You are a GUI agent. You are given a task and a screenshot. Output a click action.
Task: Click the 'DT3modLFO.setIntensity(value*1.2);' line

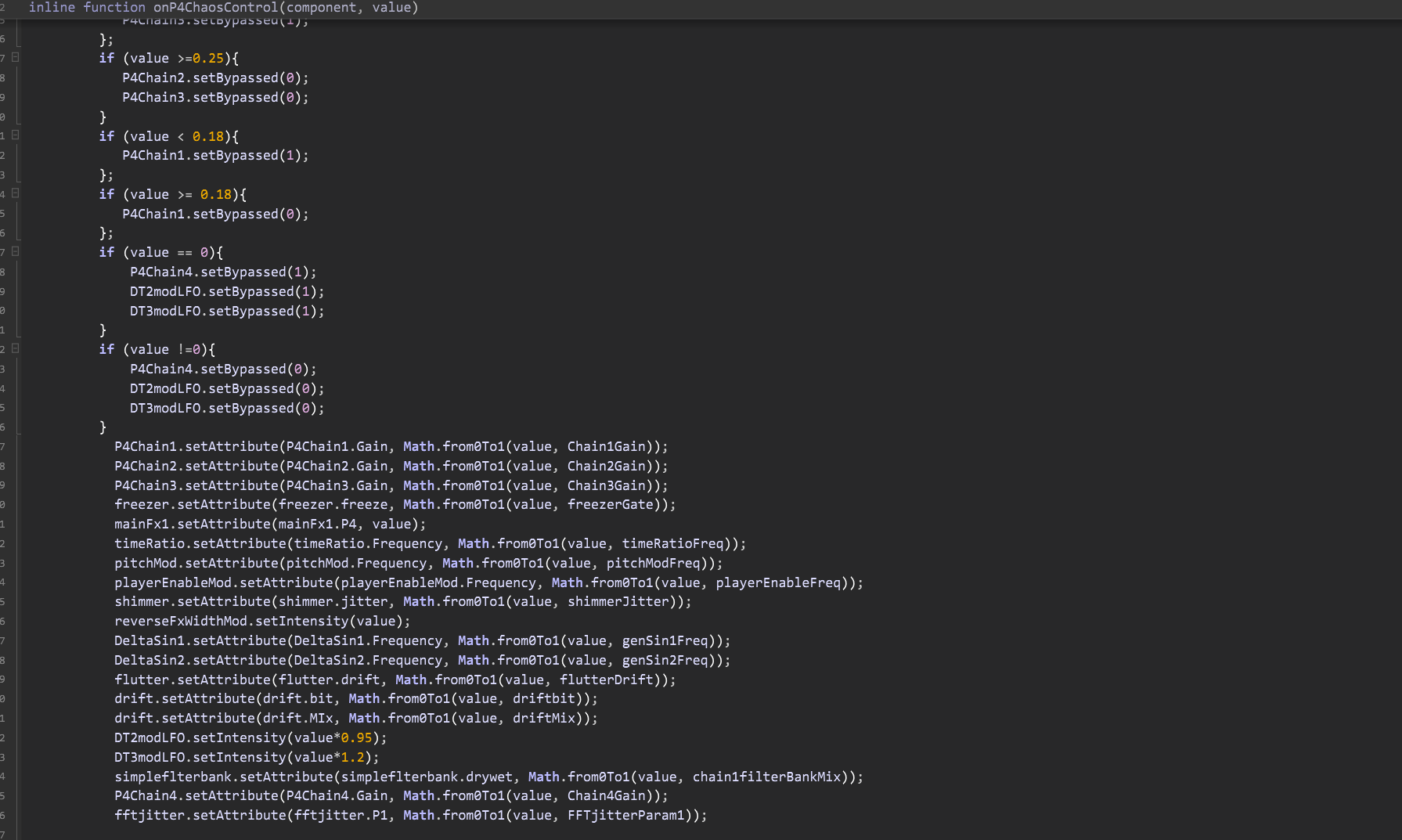[x=247, y=757]
